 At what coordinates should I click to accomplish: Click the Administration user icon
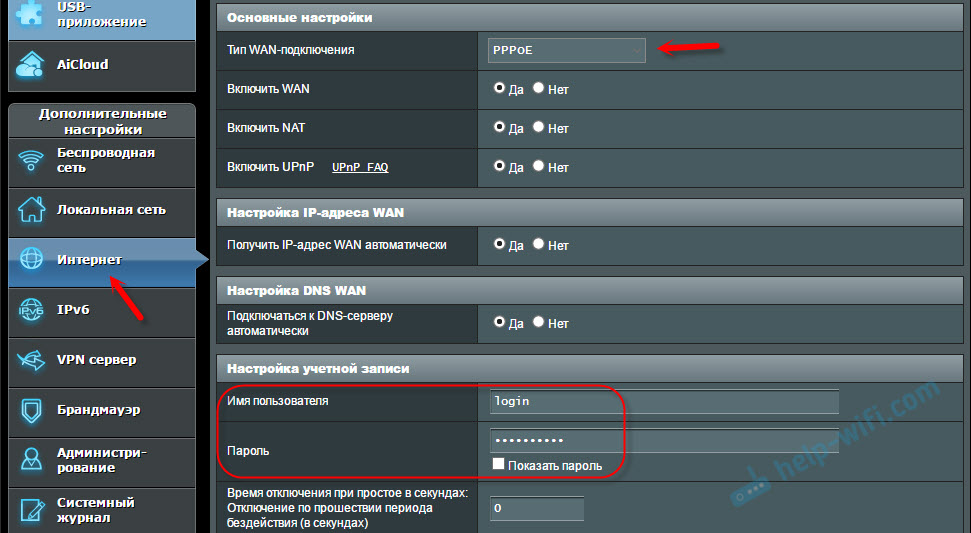[32, 460]
